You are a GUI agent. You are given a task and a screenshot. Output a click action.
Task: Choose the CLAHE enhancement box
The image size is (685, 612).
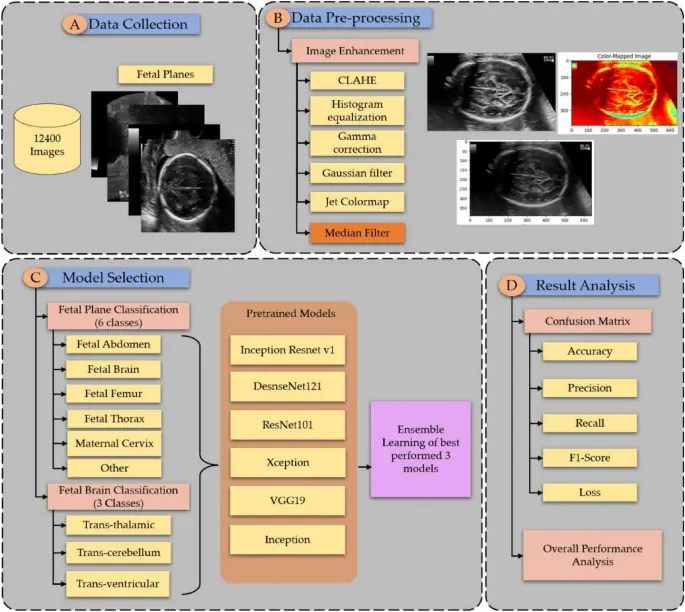356,80
